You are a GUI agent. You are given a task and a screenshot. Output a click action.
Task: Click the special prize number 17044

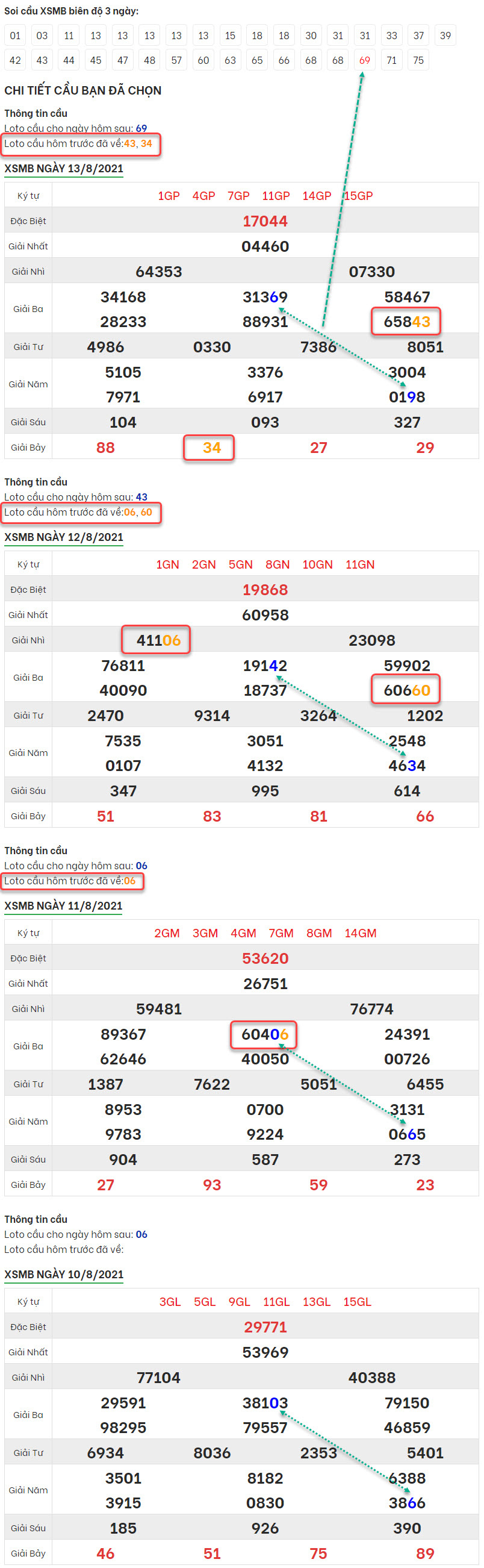pos(265,221)
